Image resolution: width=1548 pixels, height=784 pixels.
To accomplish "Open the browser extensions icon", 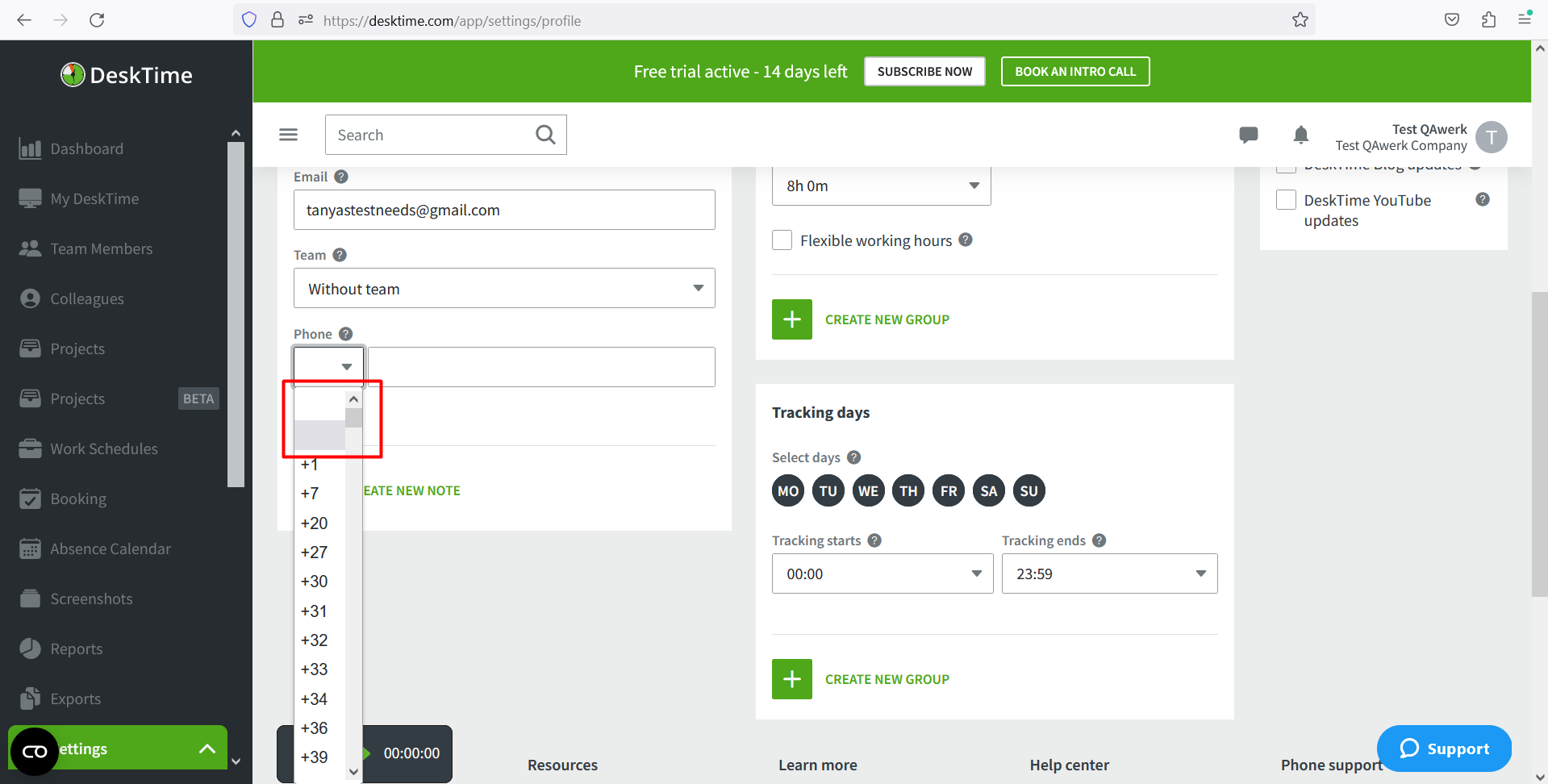I will (x=1488, y=20).
